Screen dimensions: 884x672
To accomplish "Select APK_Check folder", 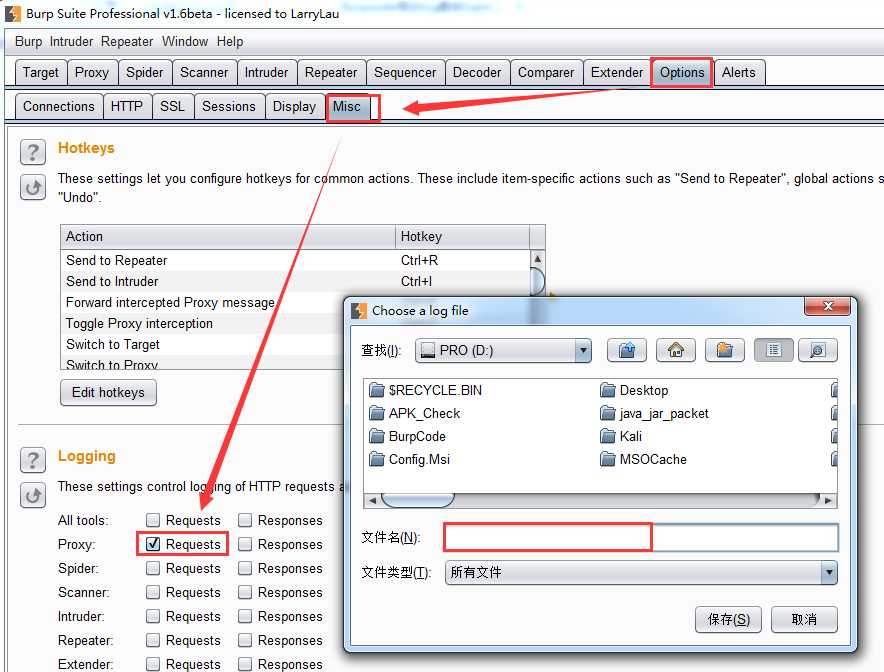I will pos(414,413).
